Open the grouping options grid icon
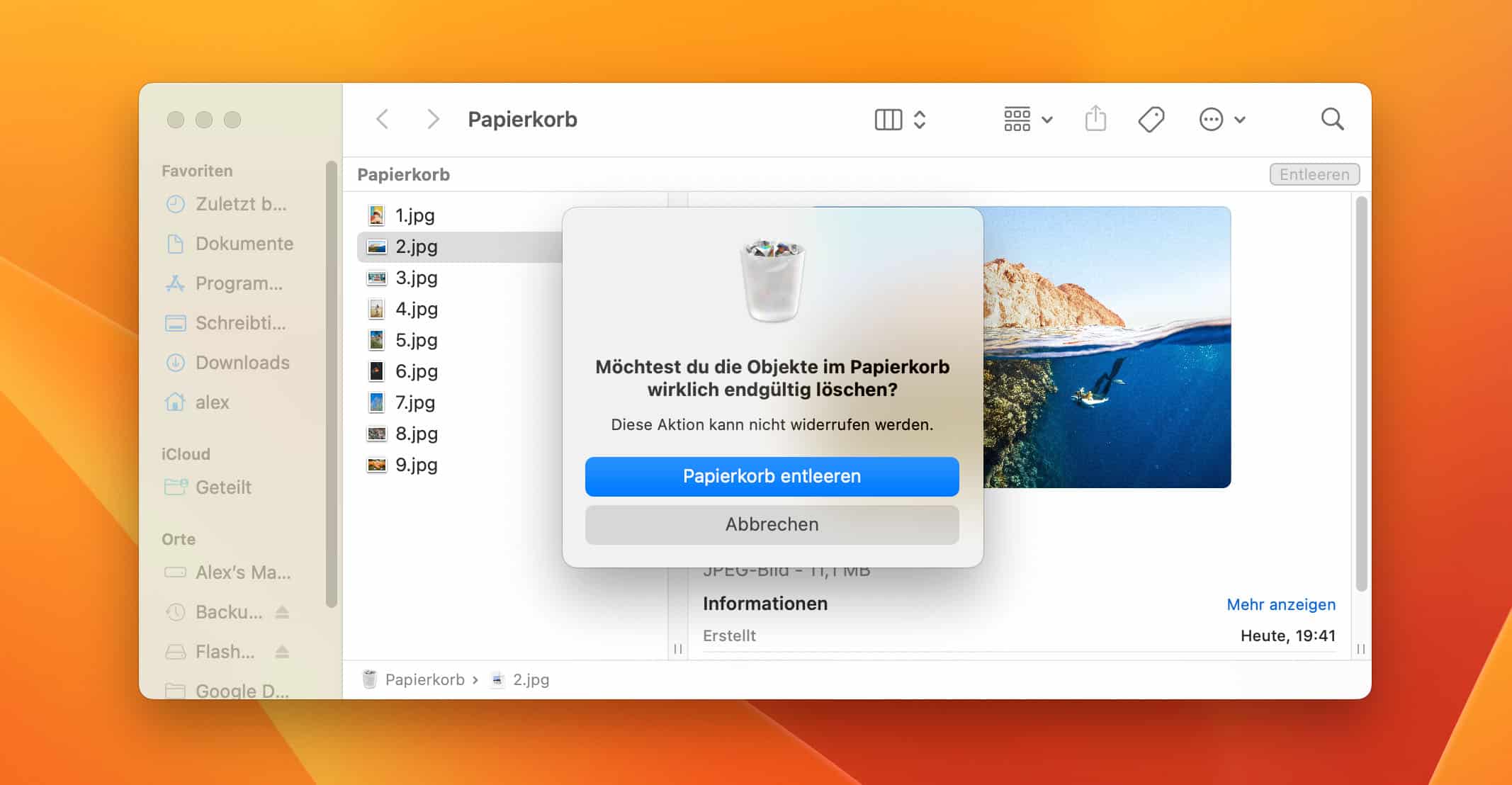Viewport: 1512px width, 785px height. pos(1017,119)
